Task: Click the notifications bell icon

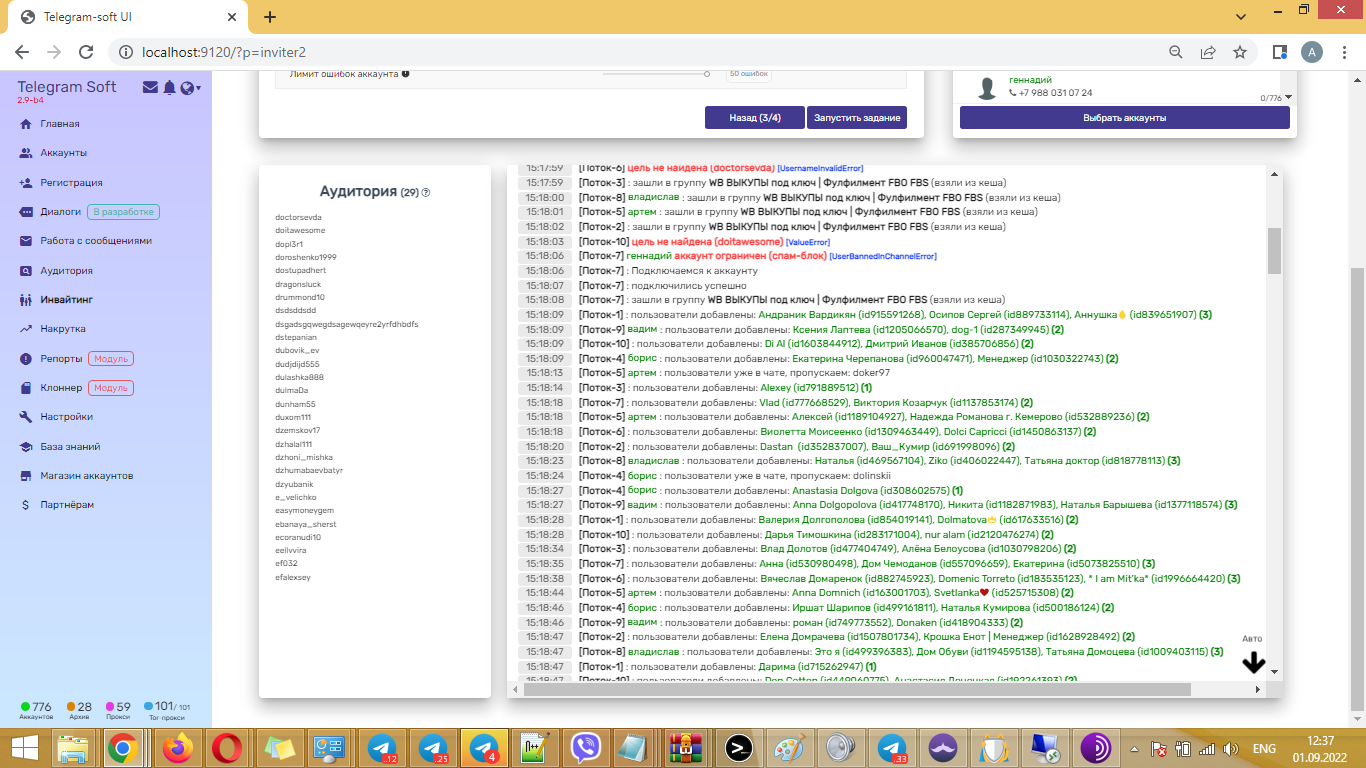Action: pos(169,88)
